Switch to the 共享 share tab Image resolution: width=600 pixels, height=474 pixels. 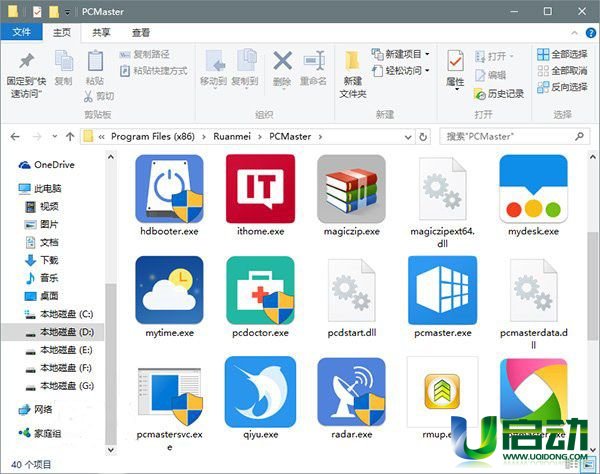[101, 33]
